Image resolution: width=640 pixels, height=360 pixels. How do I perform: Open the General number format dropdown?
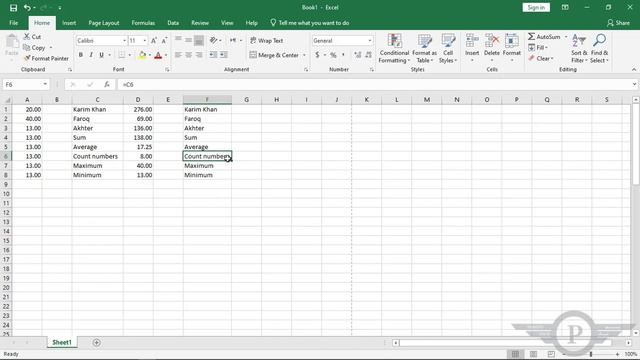(x=369, y=41)
